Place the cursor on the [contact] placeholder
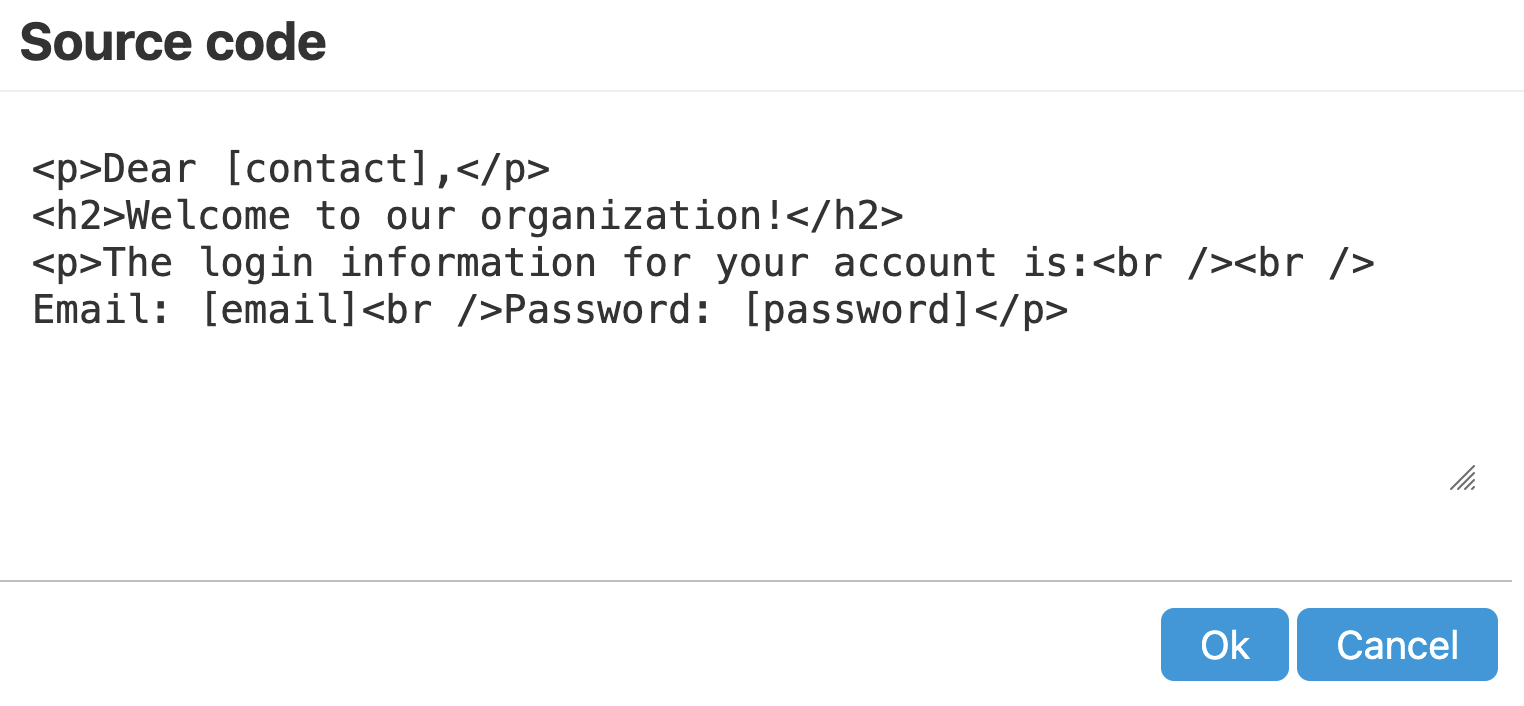The height and width of the screenshot is (706, 1524). coord(327,169)
